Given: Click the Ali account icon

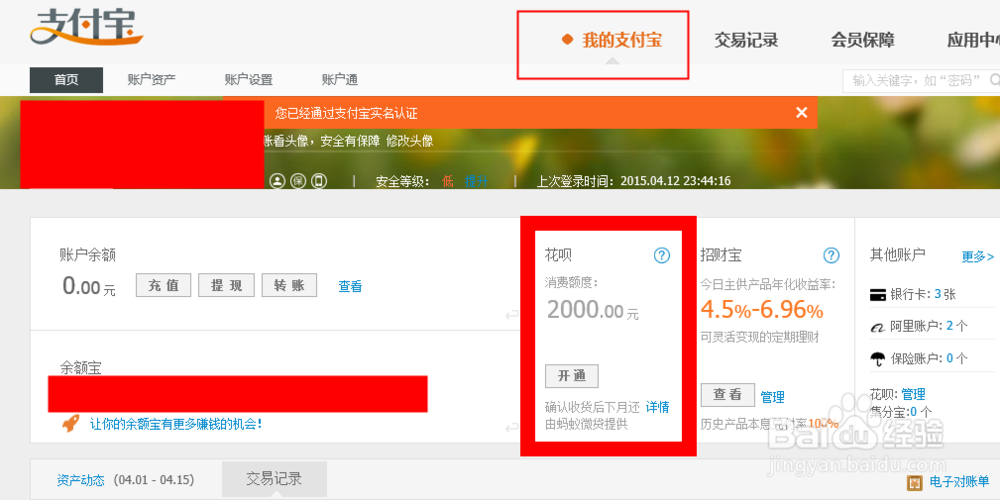Looking at the screenshot, I should click(x=878, y=327).
